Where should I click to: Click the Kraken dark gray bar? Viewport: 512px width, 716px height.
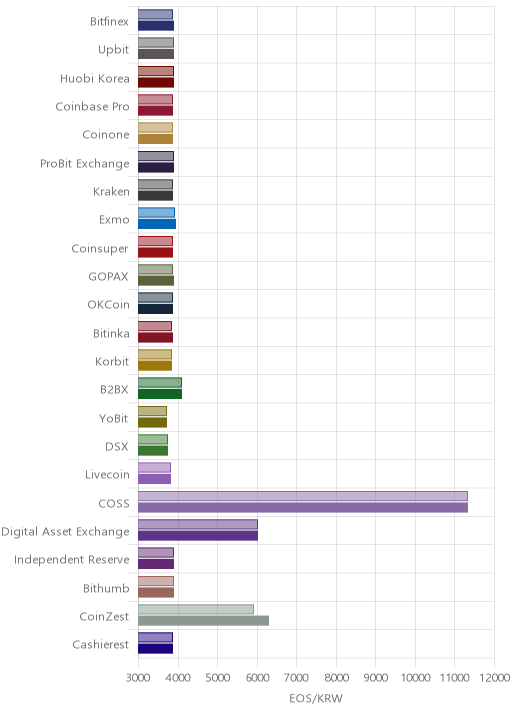pyautogui.click(x=155, y=195)
